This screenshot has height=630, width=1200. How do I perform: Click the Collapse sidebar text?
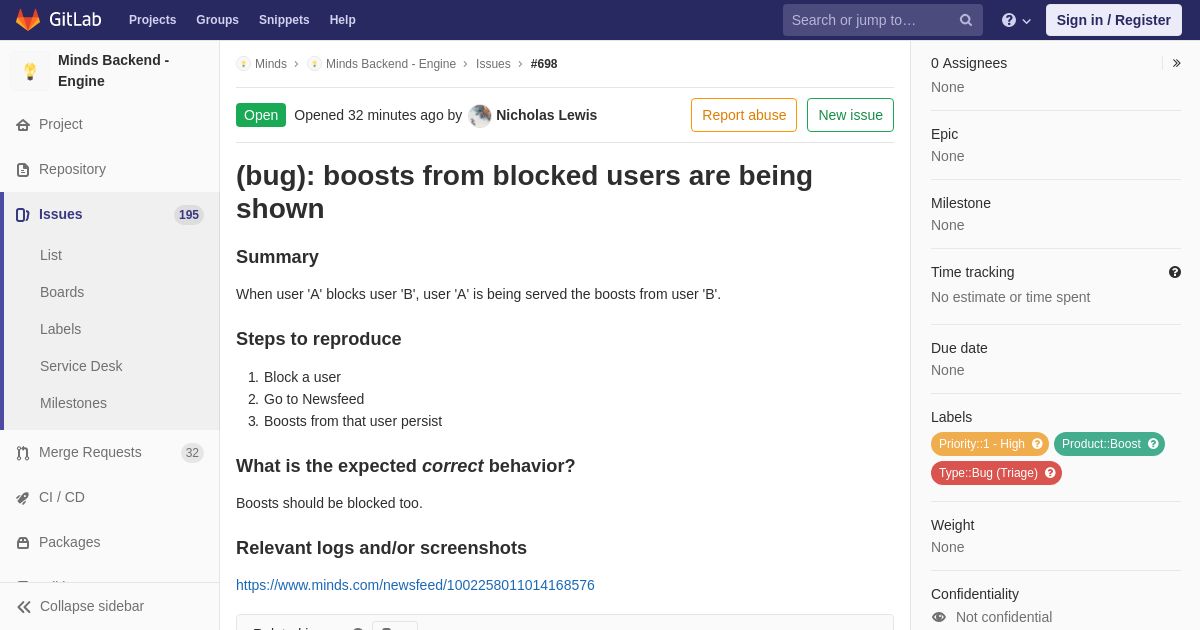click(x=92, y=606)
